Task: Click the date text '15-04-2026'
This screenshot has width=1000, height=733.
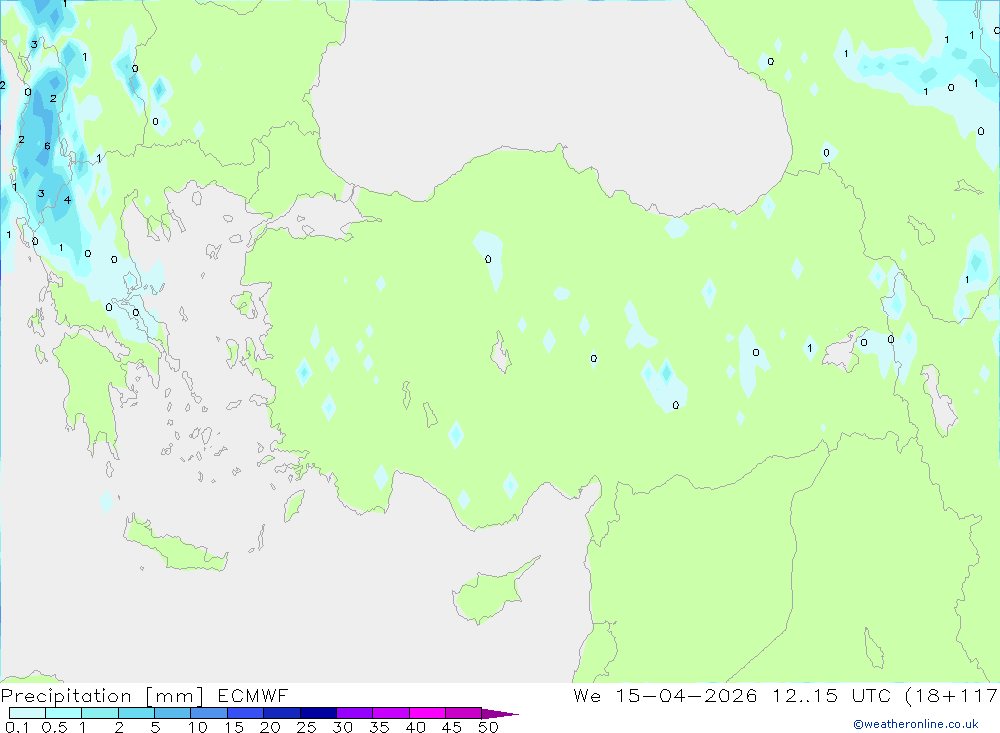Action: tap(686, 695)
